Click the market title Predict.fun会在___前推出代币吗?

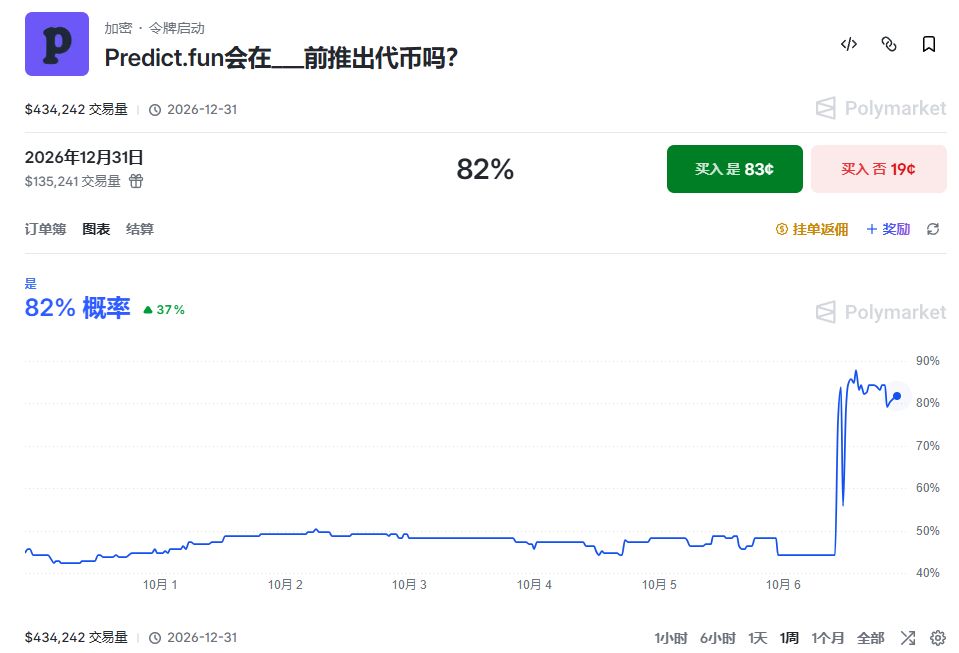coord(281,59)
